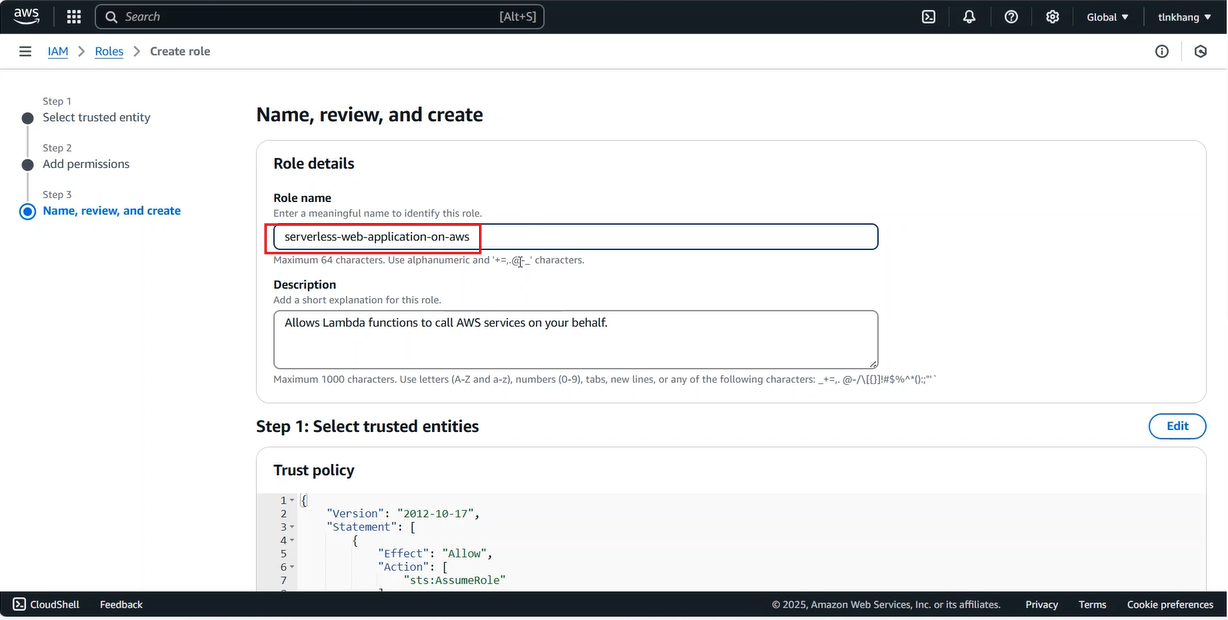
Task: Launch CloudShell from top bar icon
Action: coord(928,17)
